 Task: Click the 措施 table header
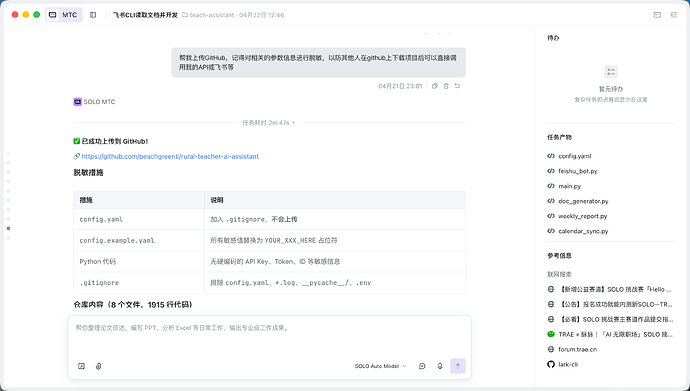point(139,200)
